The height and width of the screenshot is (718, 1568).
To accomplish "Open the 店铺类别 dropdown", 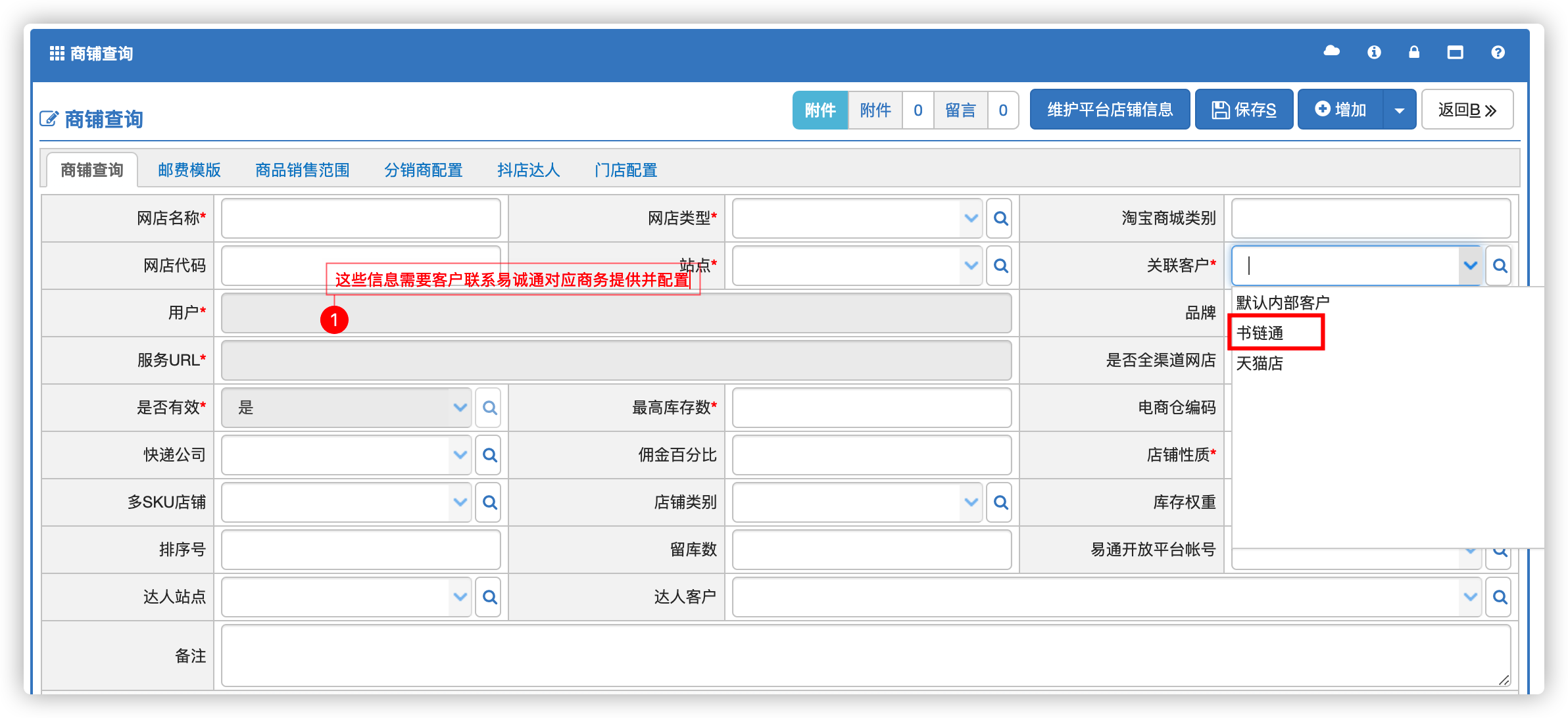I will point(971,502).
